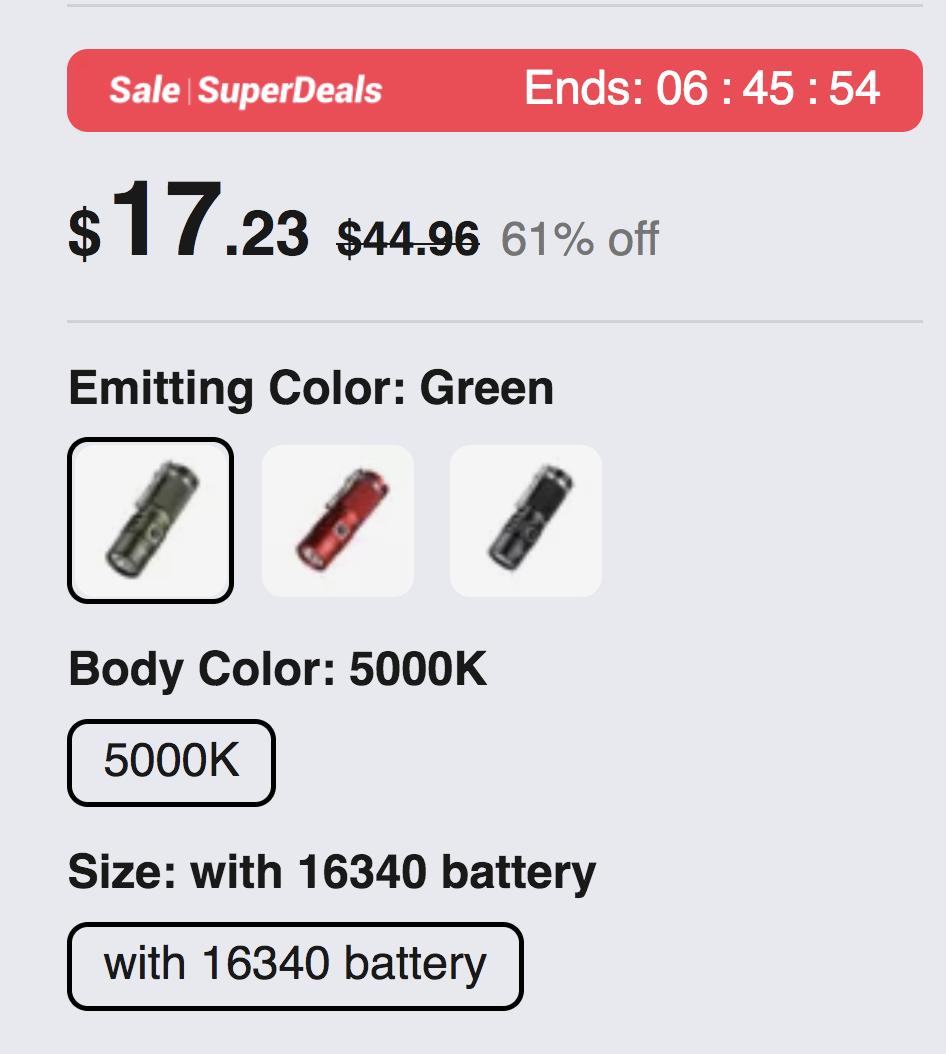The height and width of the screenshot is (1054, 946).
Task: Click the Ends countdown timer
Action: click(x=702, y=88)
